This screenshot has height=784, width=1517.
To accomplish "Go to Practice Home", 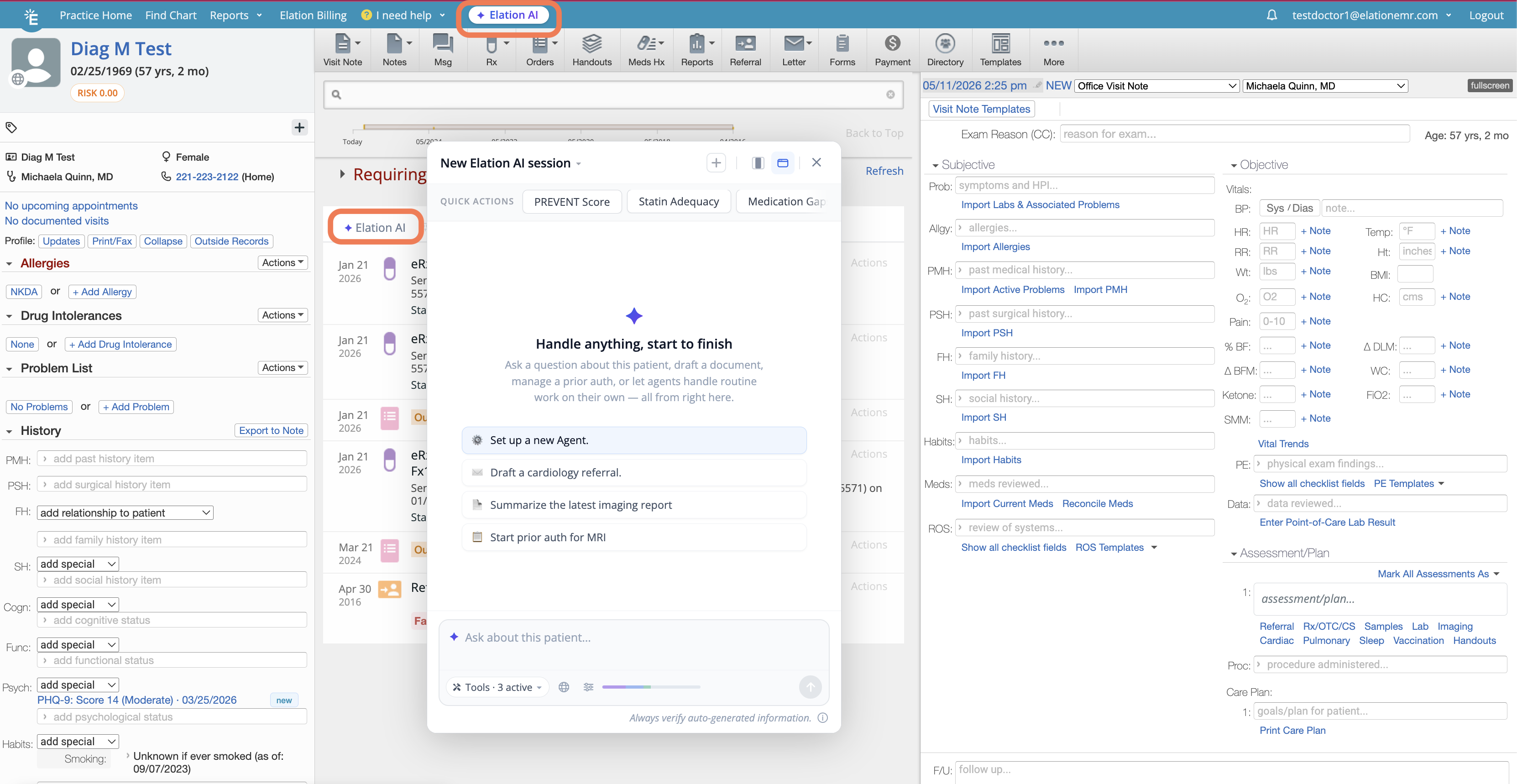I will (x=95, y=16).
